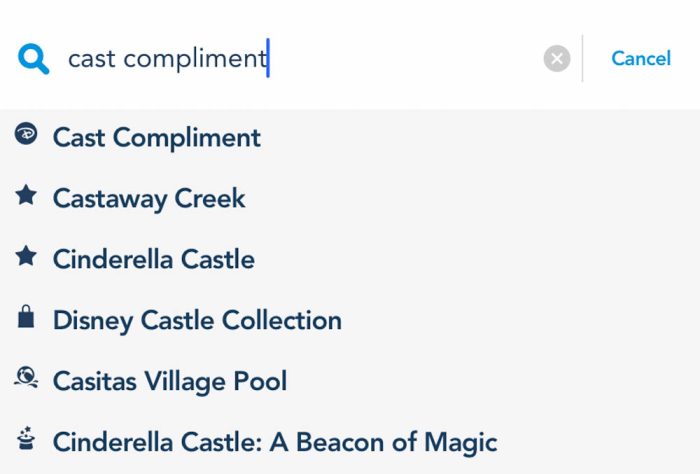Open the Castaway Creek result

click(350, 198)
